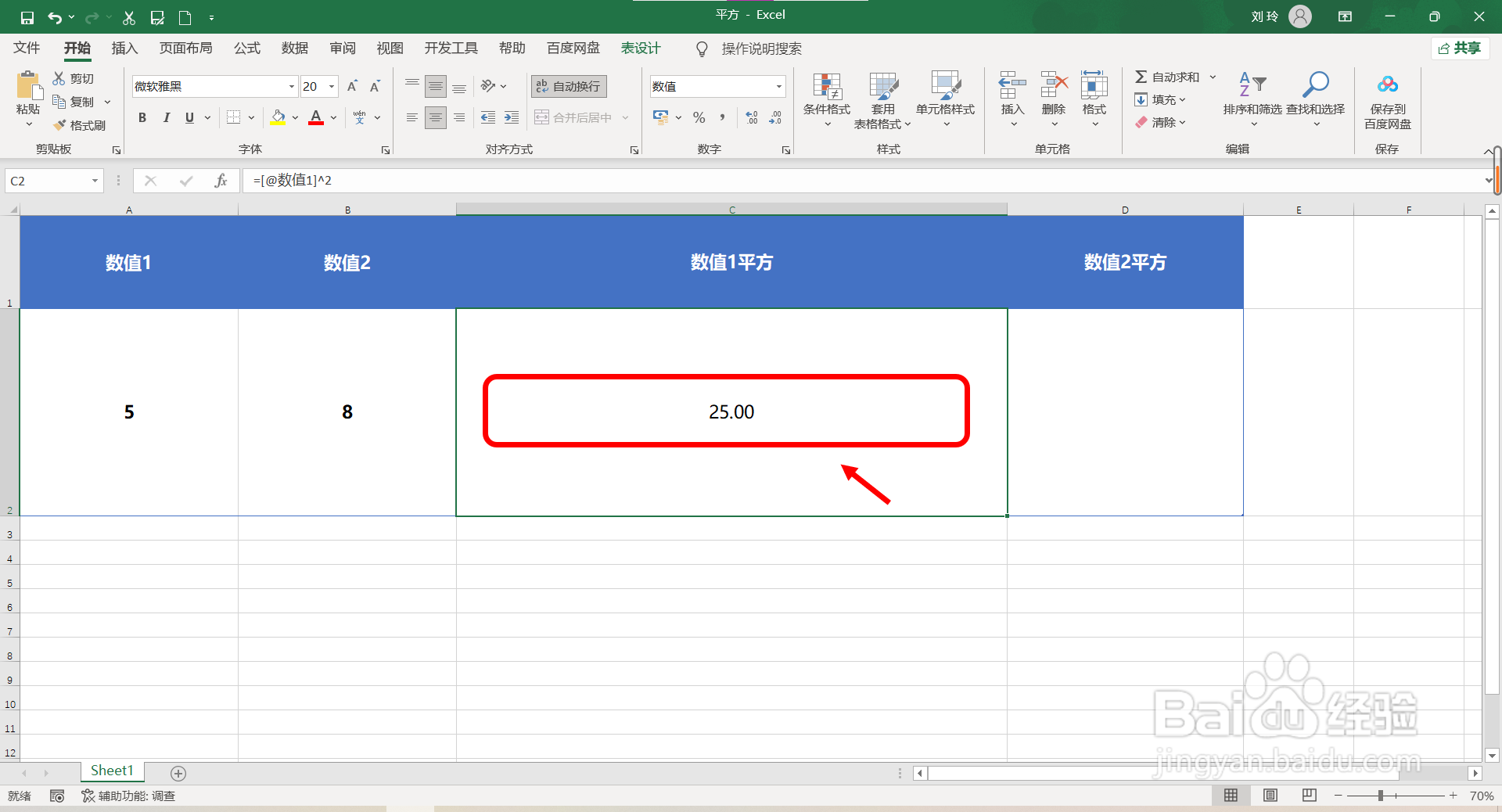The height and width of the screenshot is (812, 1502).
Task: Enable wrap text (自动换行)
Action: 568,86
